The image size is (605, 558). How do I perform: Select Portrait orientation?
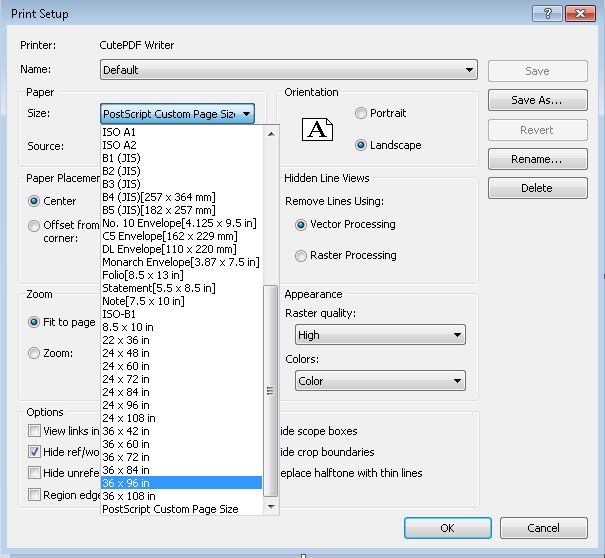[362, 114]
